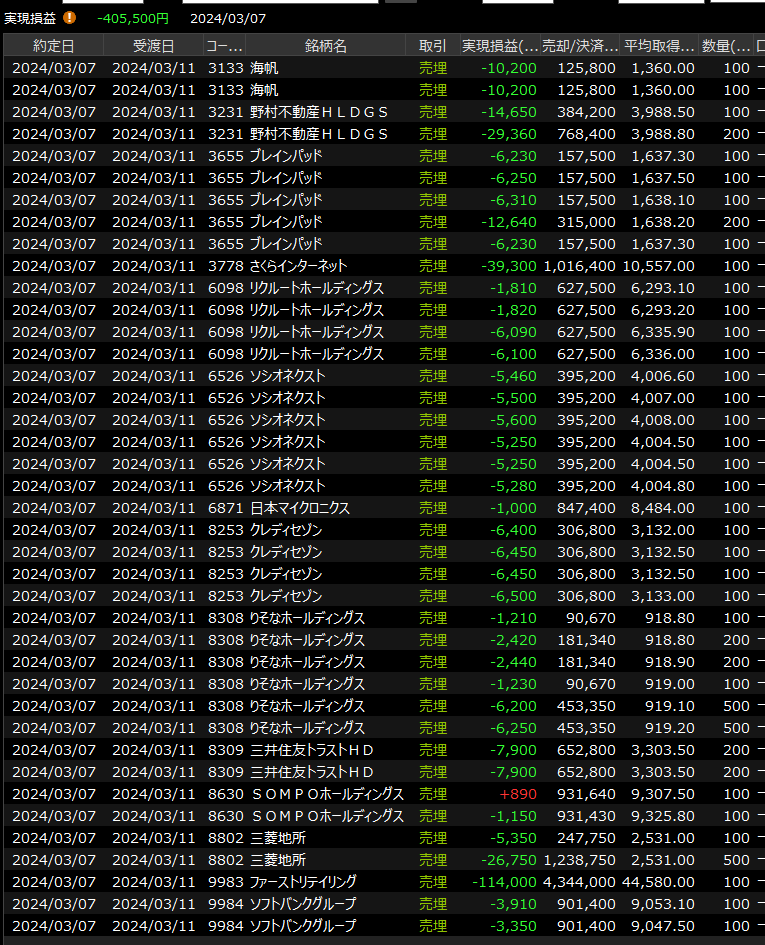
Task: Click the 売却/決済 column header
Action: (579, 46)
